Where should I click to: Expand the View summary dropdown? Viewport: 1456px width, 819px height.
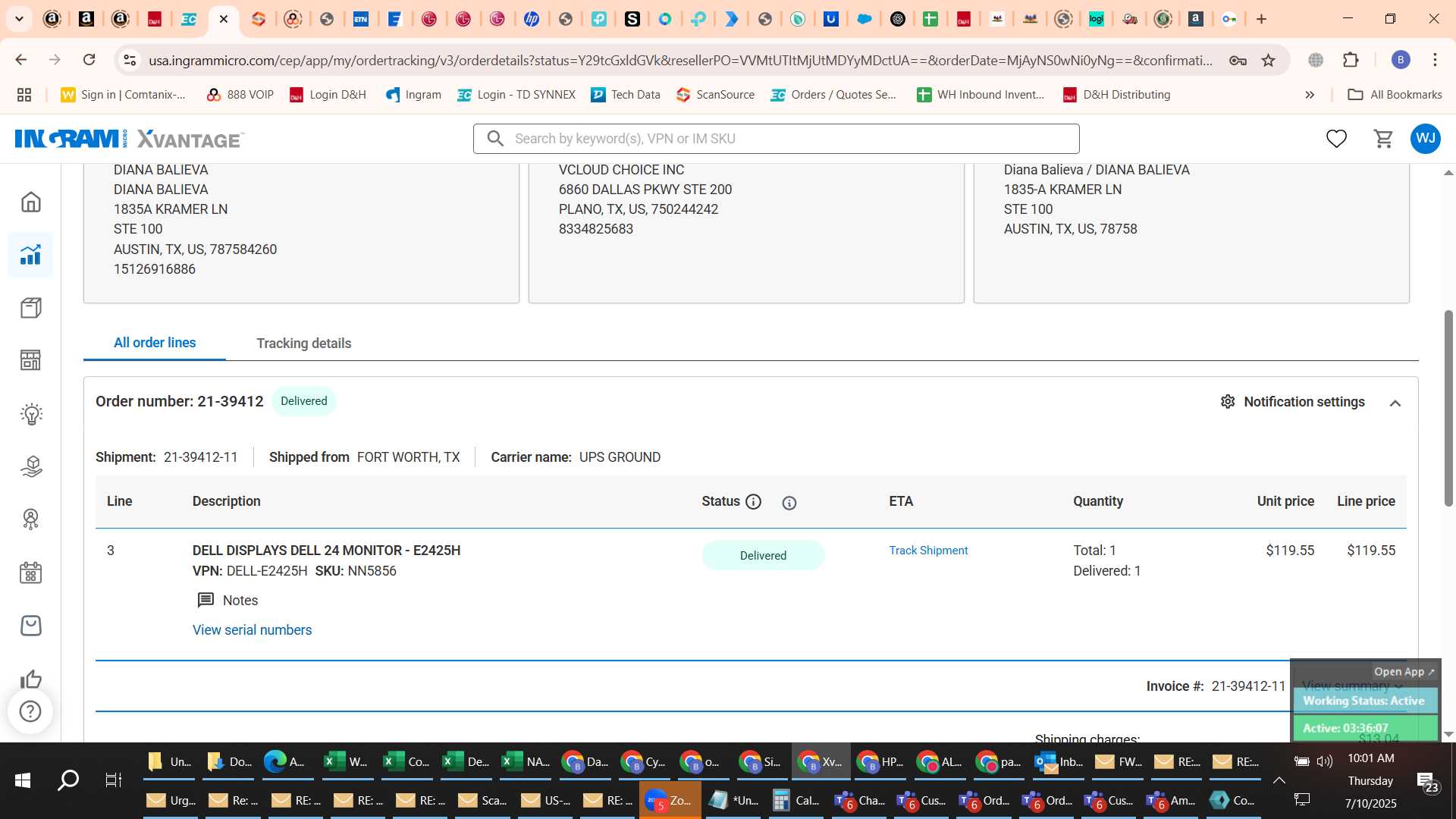tap(1352, 686)
